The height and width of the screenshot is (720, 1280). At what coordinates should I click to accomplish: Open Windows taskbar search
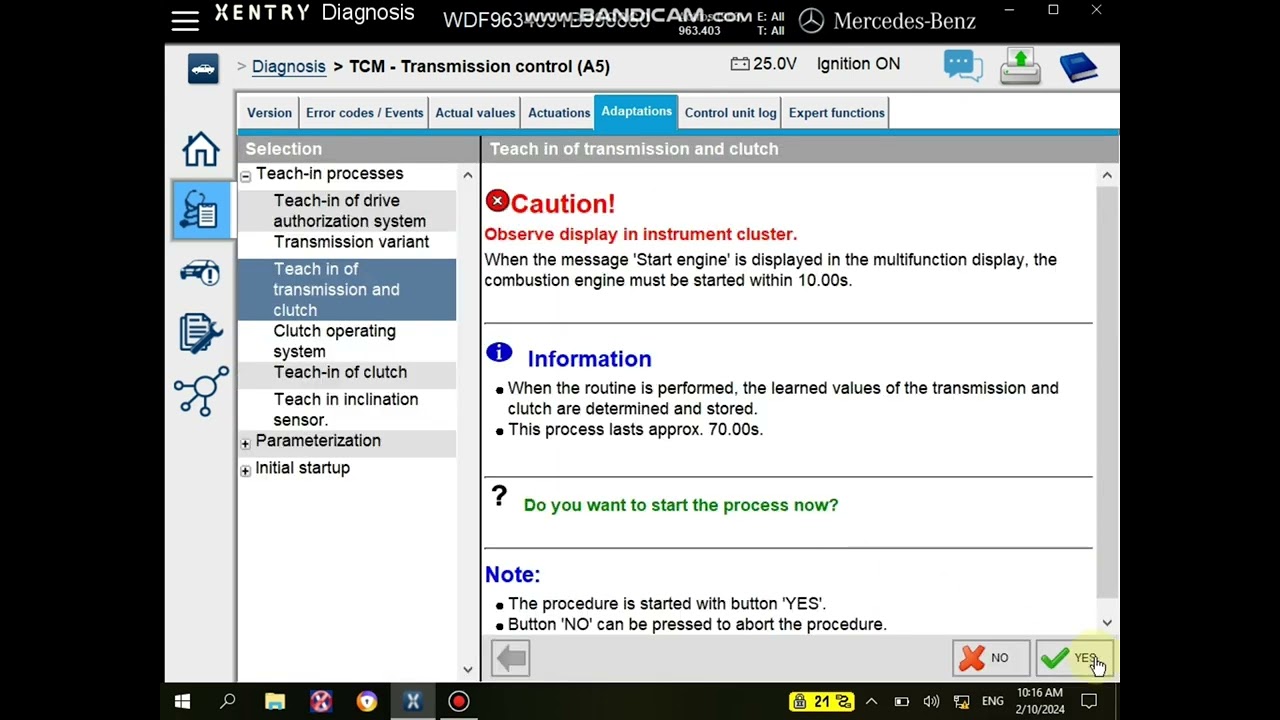[x=228, y=701]
